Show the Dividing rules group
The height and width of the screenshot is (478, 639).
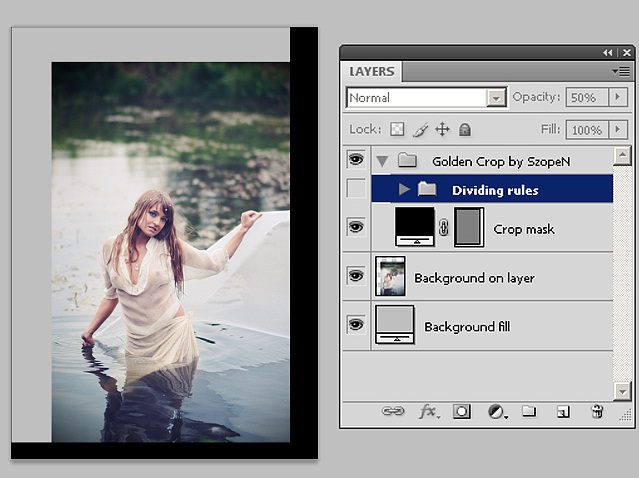click(x=356, y=189)
